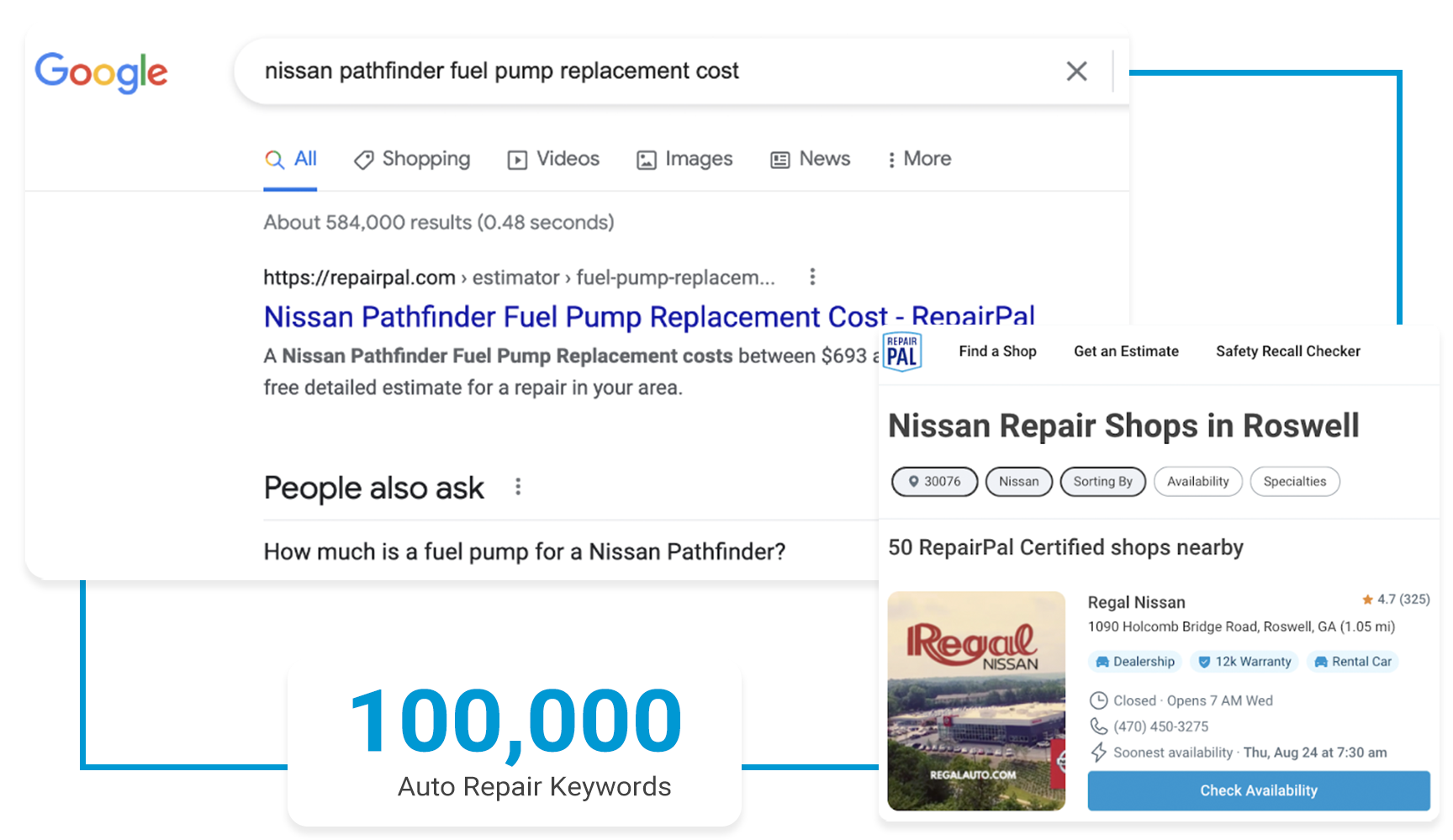
Task: Open result options beside repairpal.com URL
Action: 812,277
